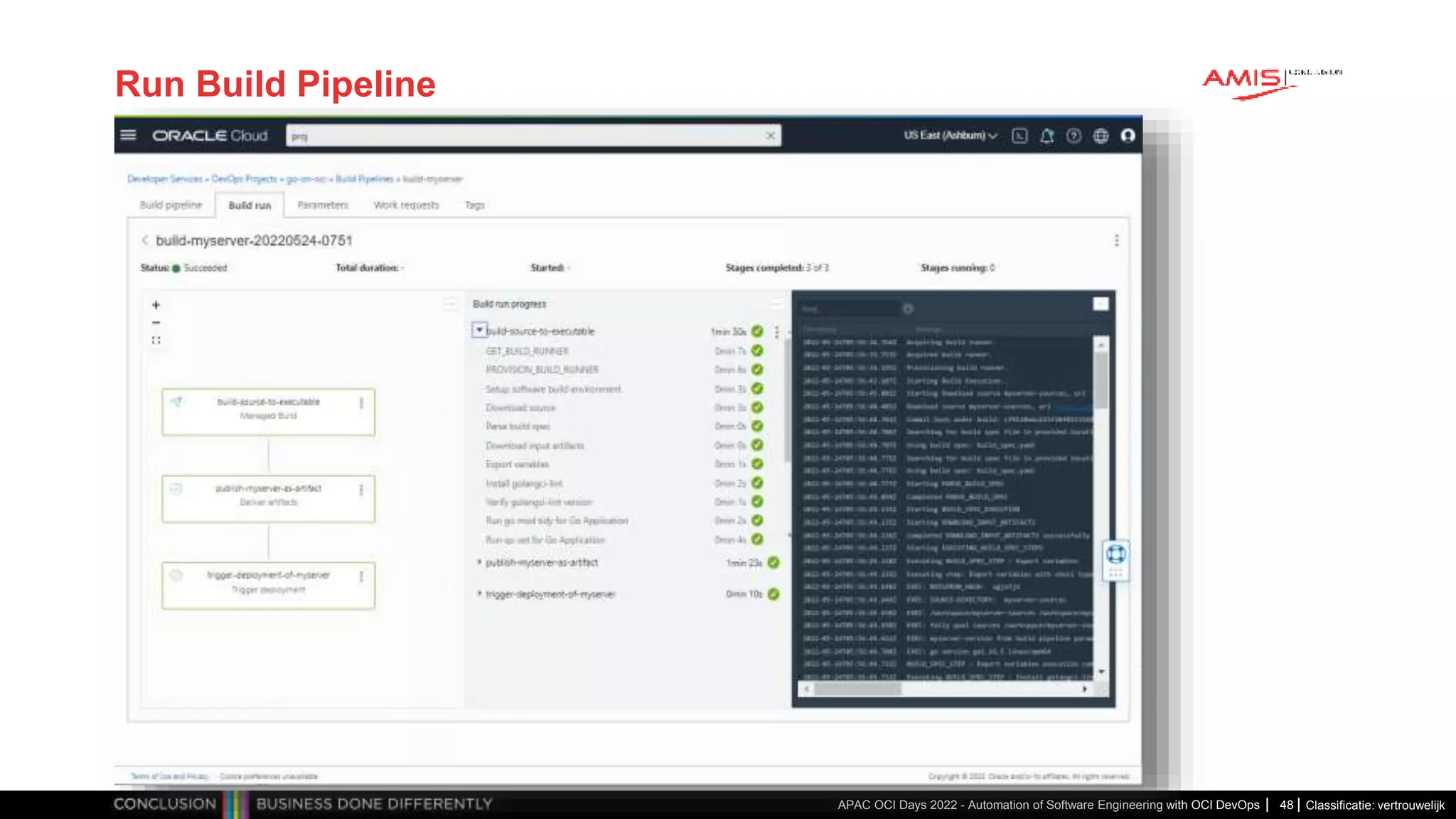Select the Build run tab
This screenshot has height=819, width=1456.
(250, 205)
